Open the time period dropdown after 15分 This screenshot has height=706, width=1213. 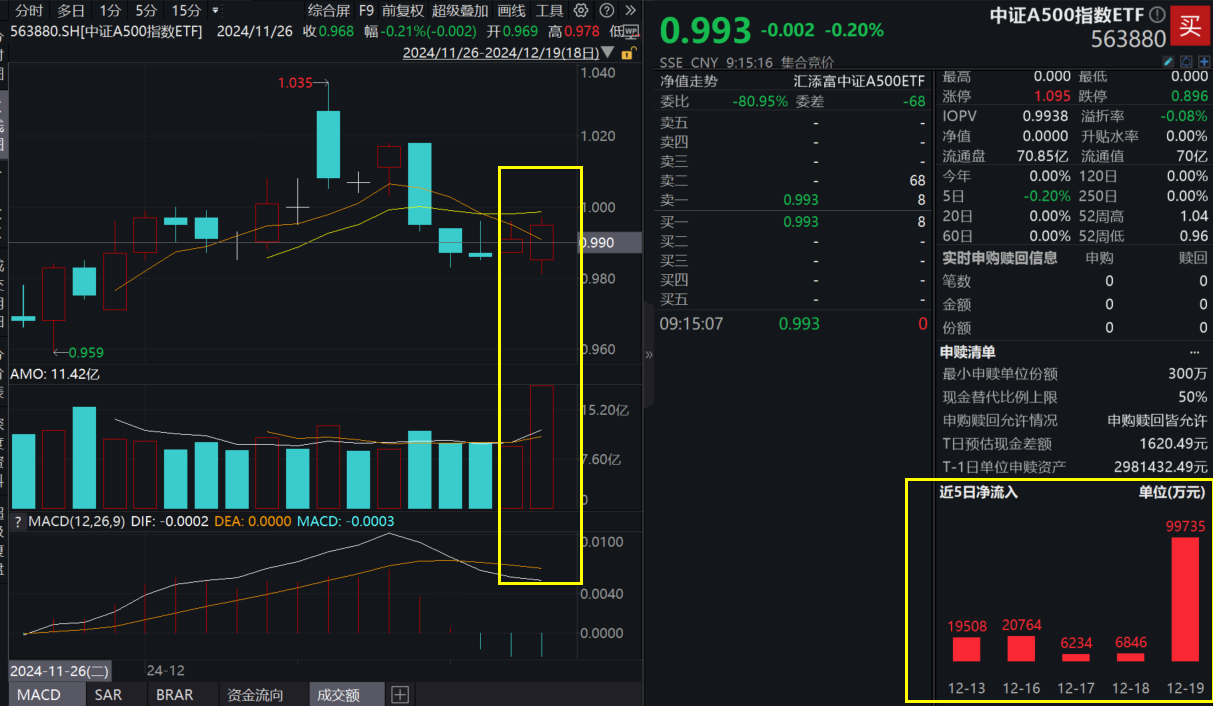click(215, 11)
